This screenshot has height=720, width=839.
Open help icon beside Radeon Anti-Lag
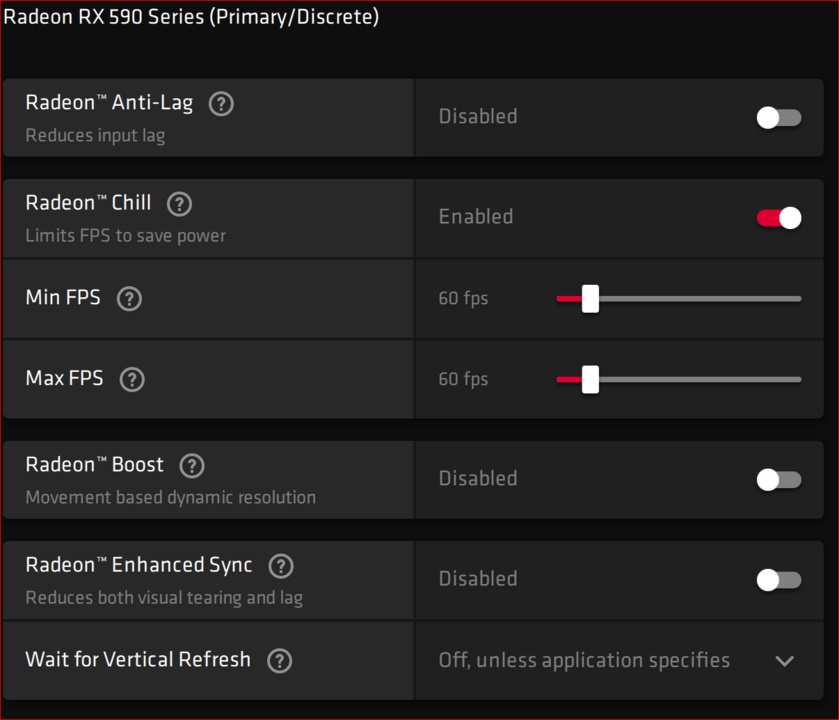point(221,104)
